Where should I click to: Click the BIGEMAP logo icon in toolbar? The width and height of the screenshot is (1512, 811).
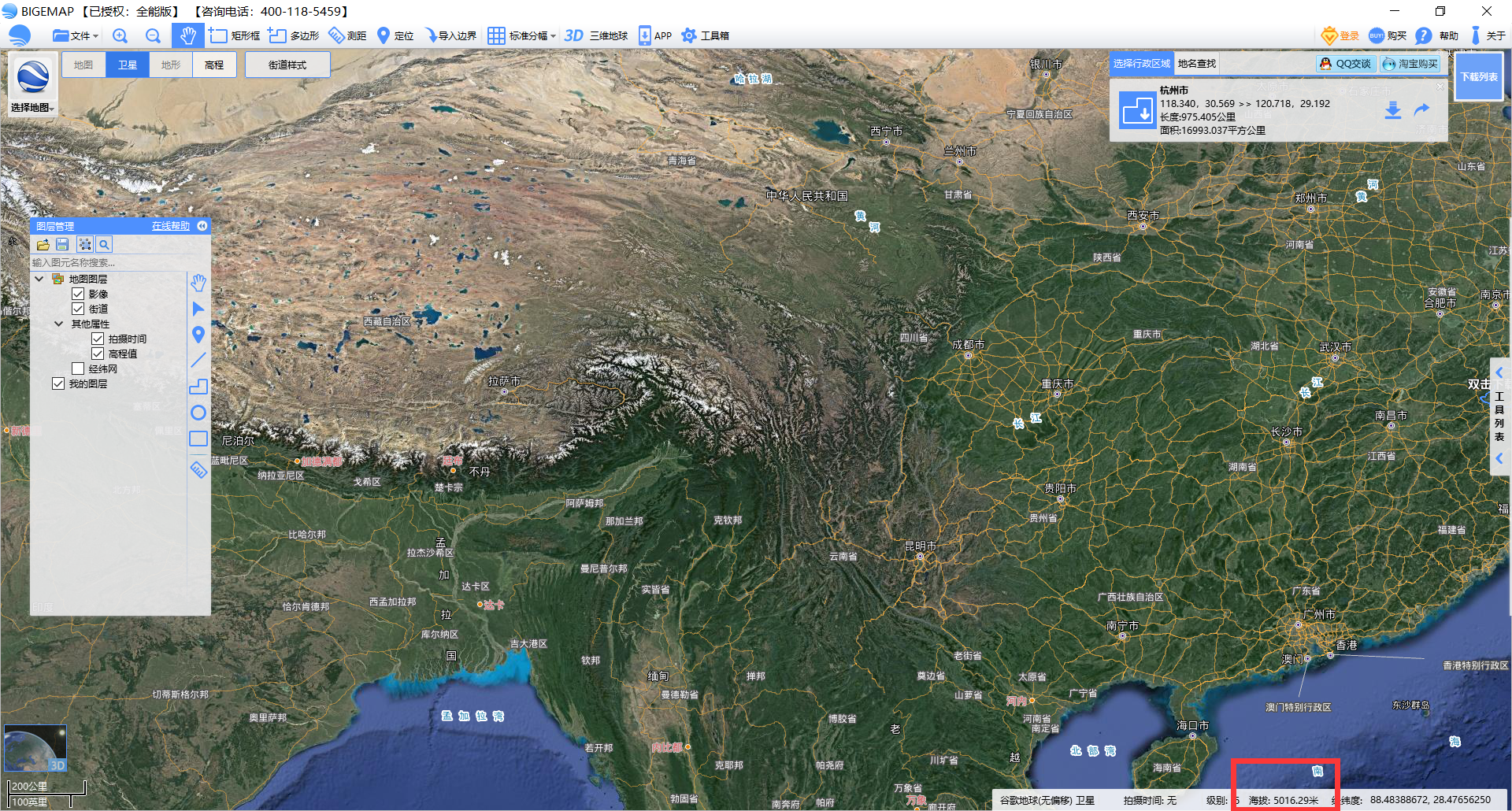click(20, 35)
